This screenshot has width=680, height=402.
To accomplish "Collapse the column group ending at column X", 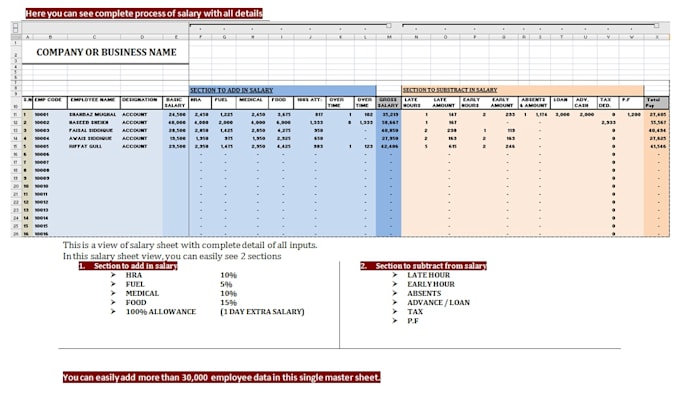I will pos(657,26).
